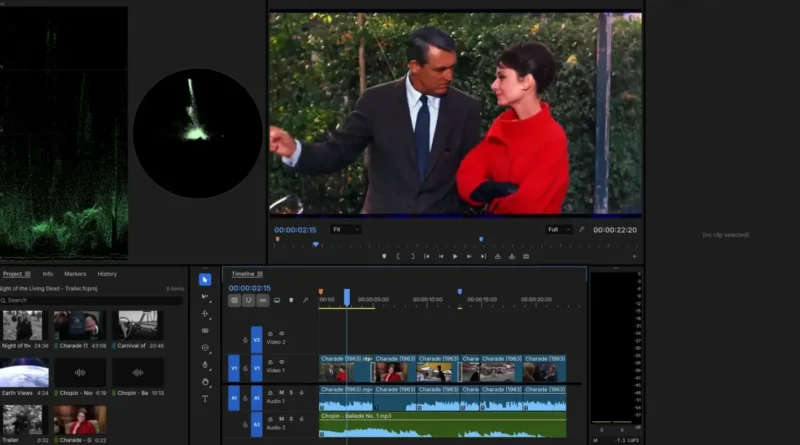Click the Extract button
The width and height of the screenshot is (800, 445).
click(512, 257)
